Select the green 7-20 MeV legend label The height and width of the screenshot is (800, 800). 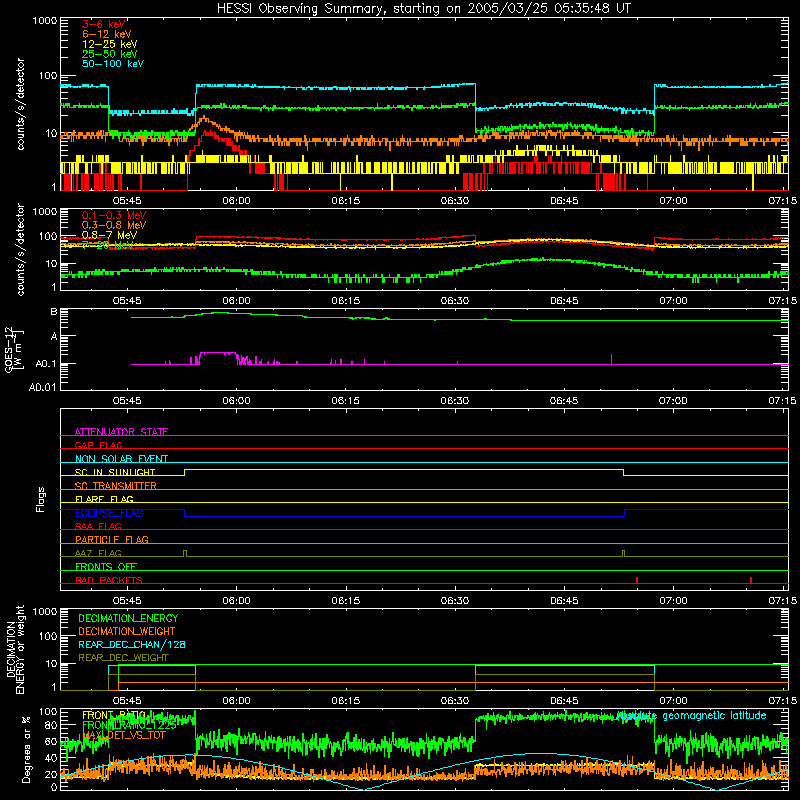coord(107,245)
